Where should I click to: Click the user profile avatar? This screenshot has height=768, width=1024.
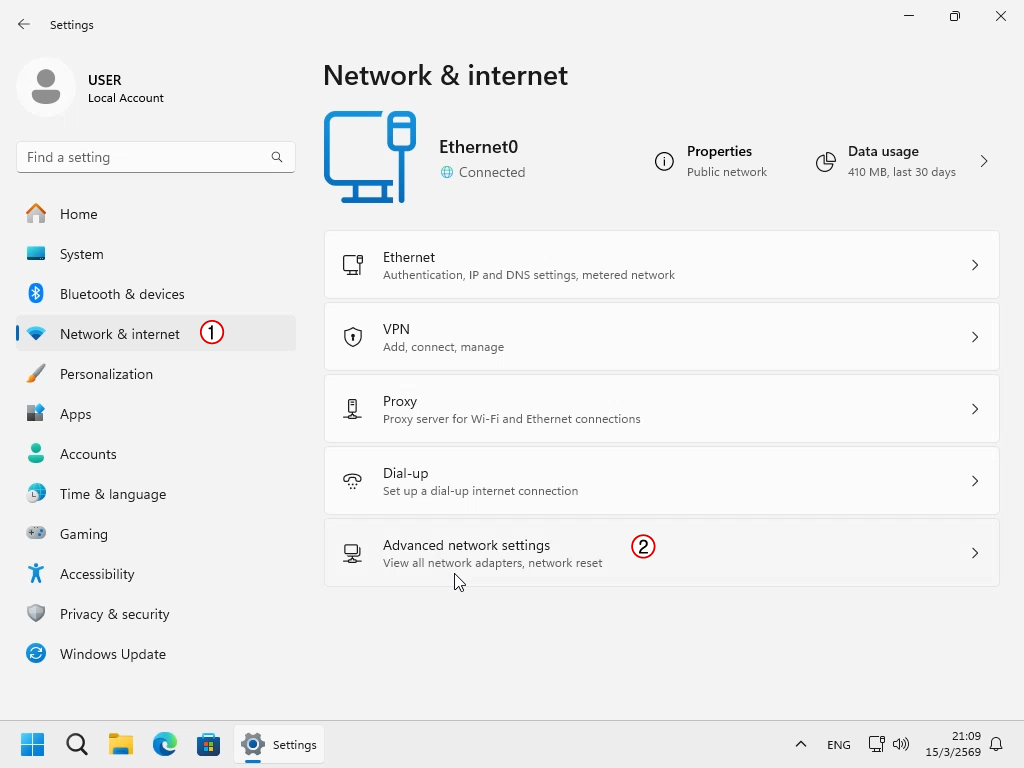(46, 87)
